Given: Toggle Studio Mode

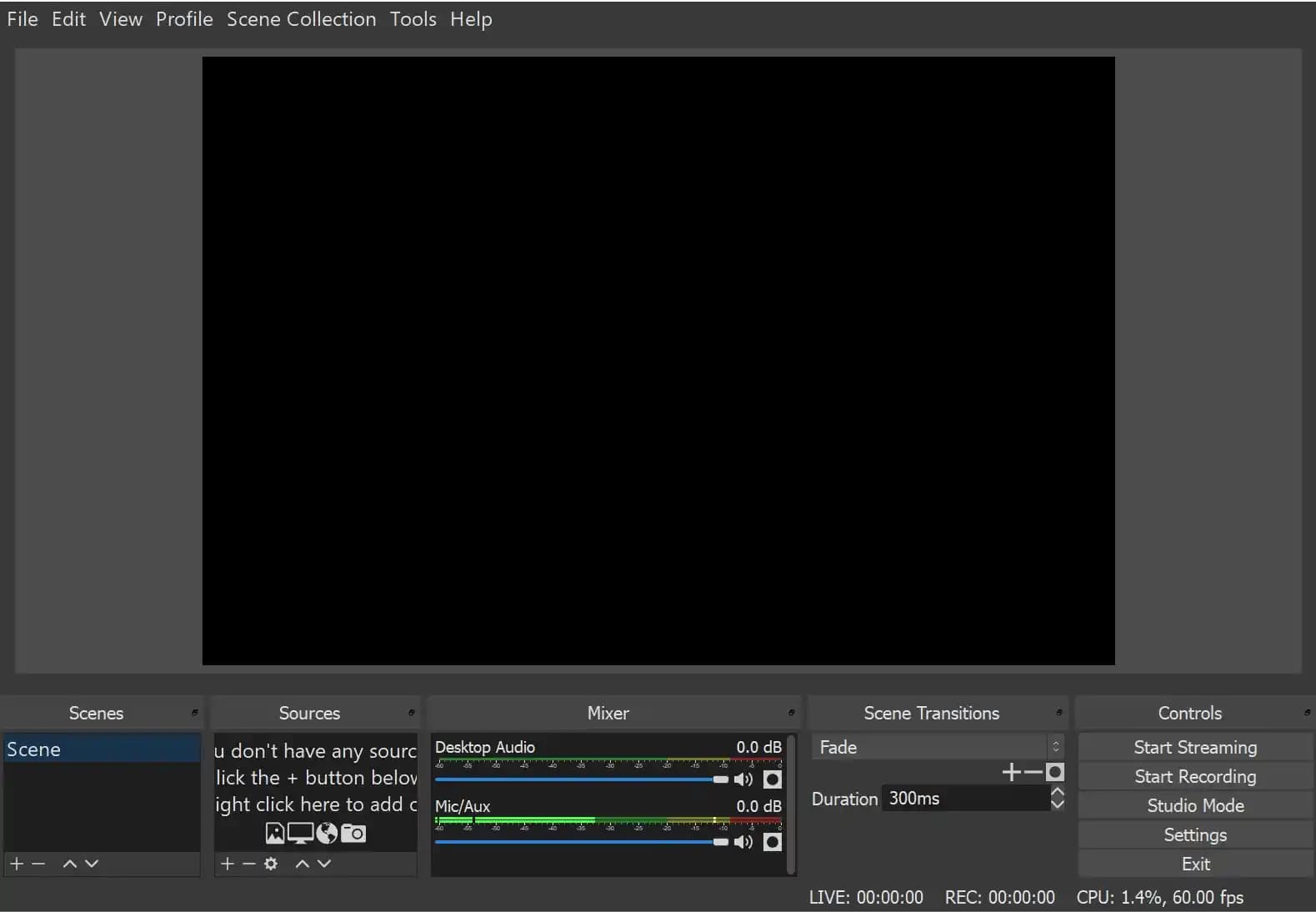Looking at the screenshot, I should pos(1195,805).
